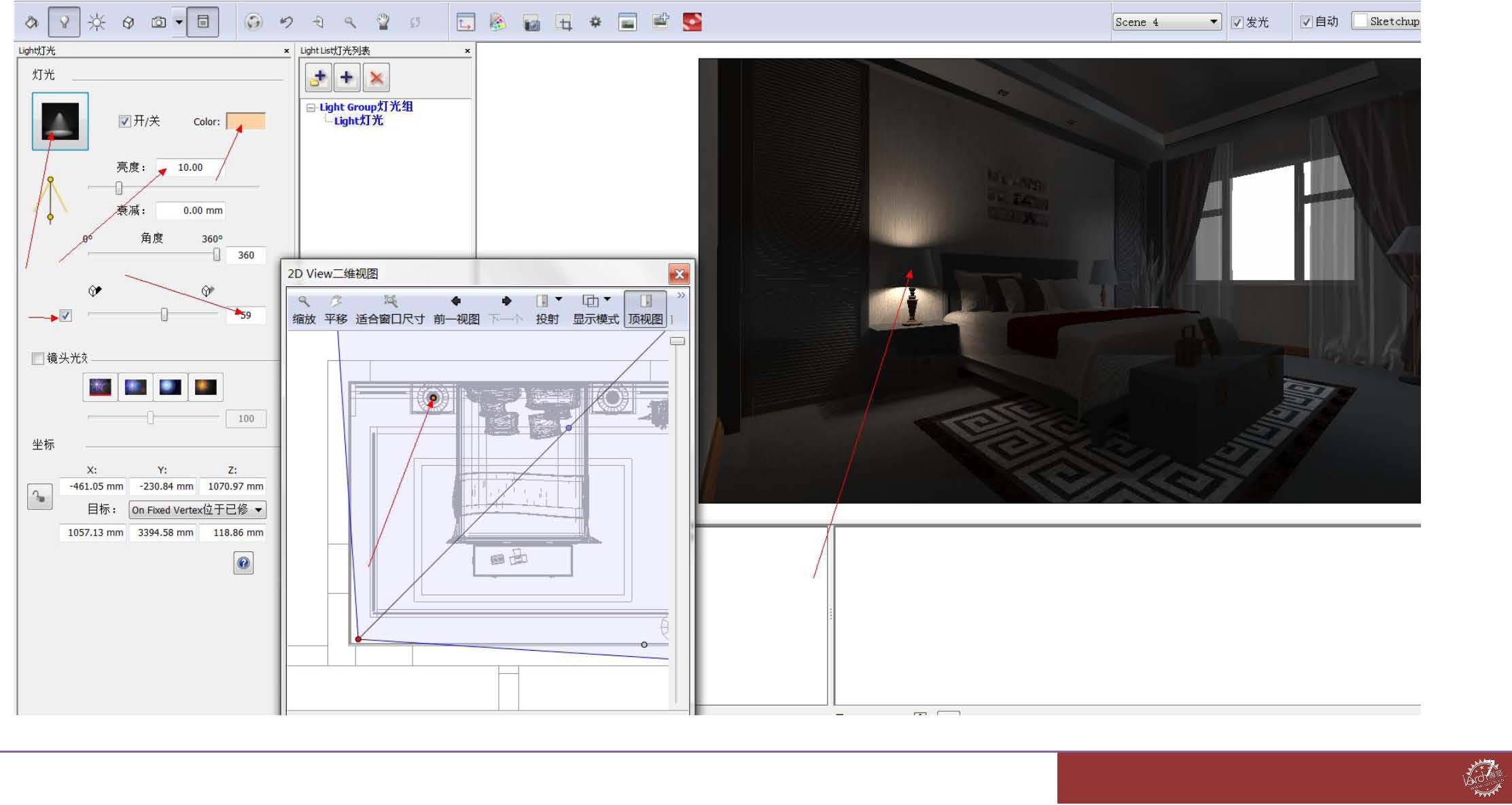This screenshot has height=805, width=1512.
Task: Click 前一视图 previous view button
Action: click(x=457, y=310)
